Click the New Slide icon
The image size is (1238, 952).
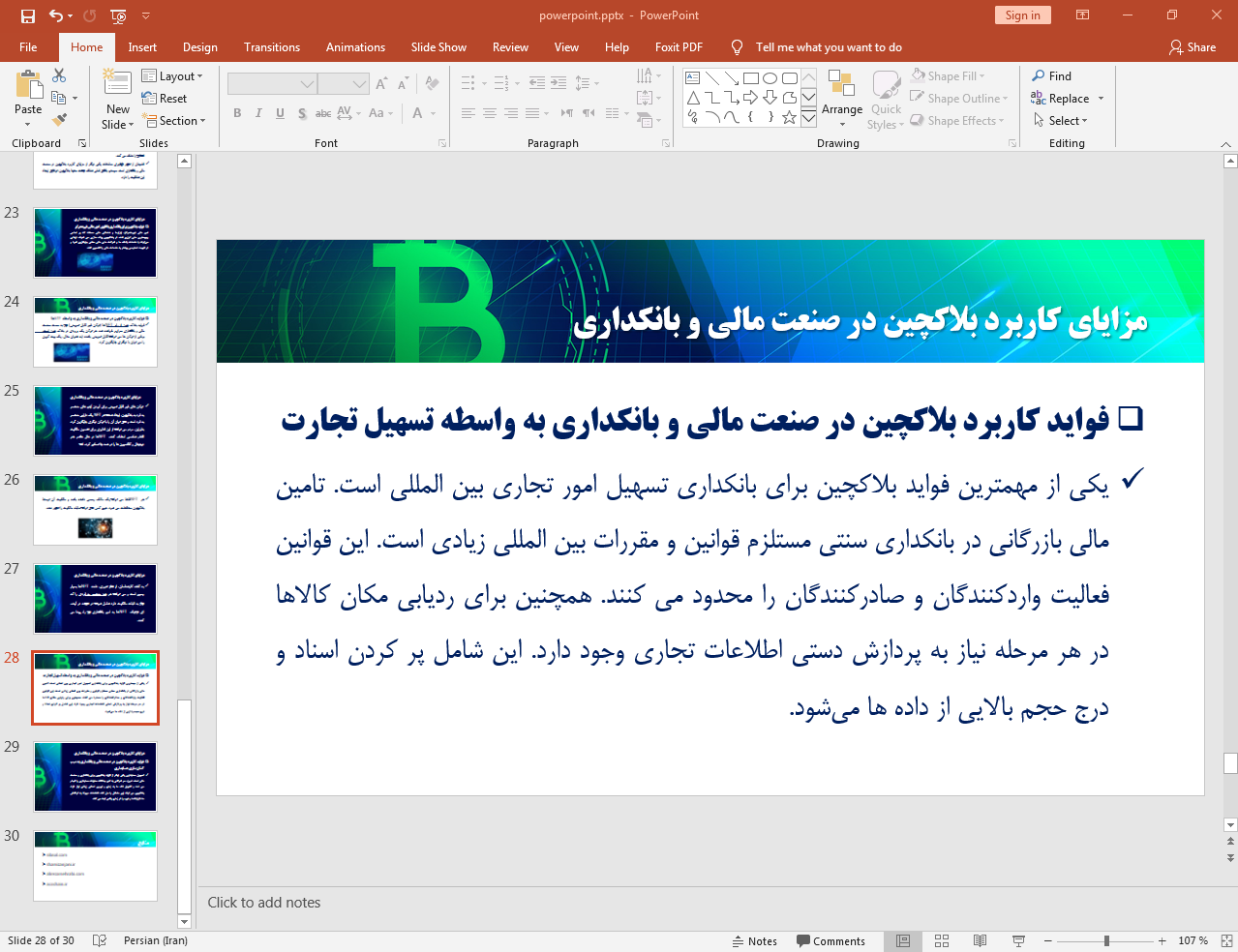pyautogui.click(x=117, y=83)
